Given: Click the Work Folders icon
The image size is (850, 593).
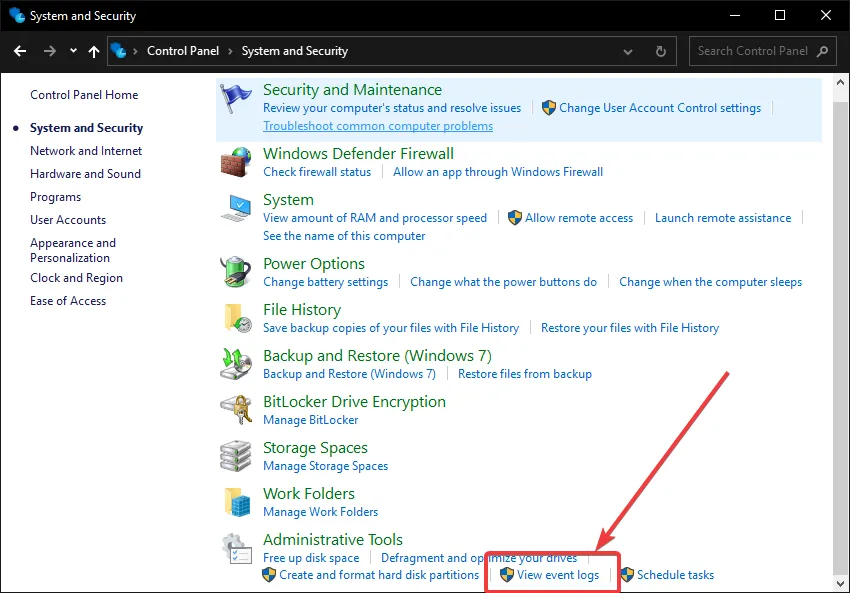Looking at the screenshot, I should pyautogui.click(x=236, y=502).
